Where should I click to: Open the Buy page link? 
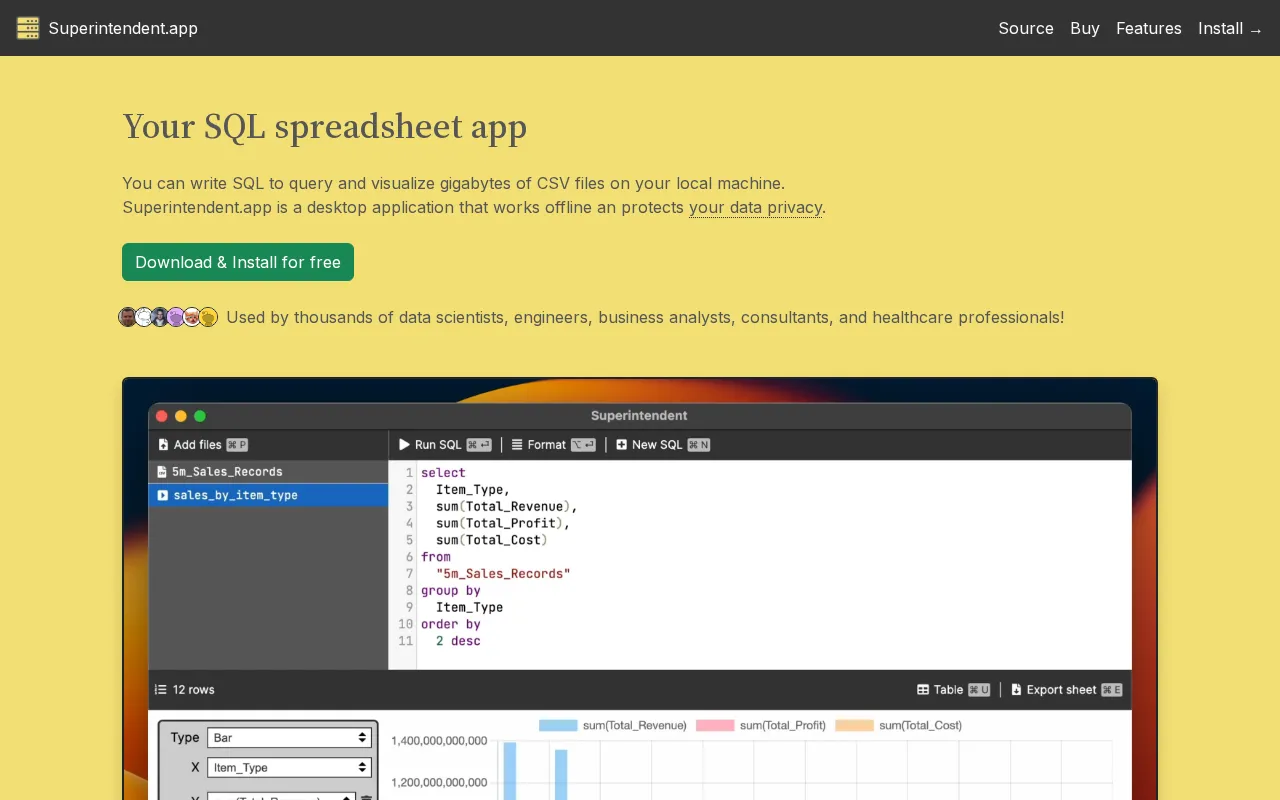click(1085, 28)
